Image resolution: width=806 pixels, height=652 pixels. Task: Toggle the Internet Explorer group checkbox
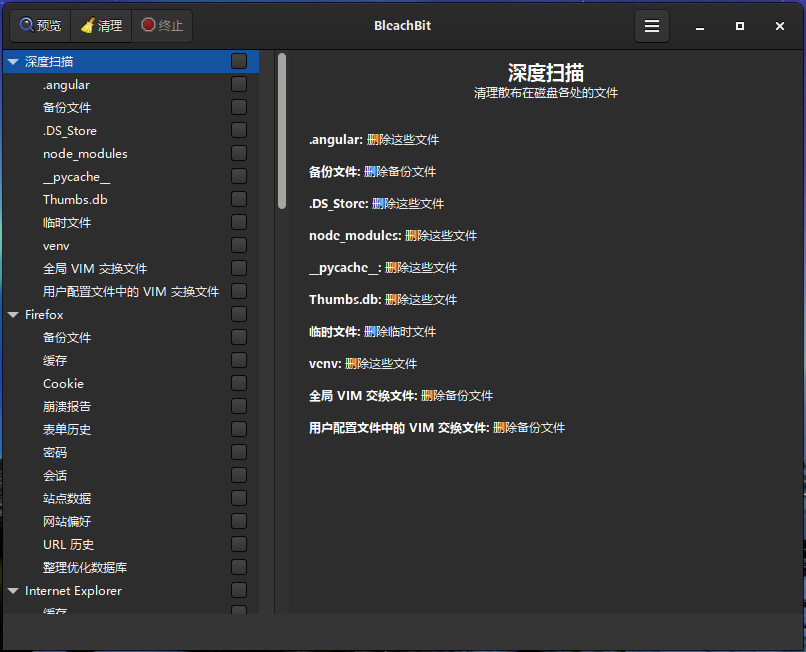239,590
